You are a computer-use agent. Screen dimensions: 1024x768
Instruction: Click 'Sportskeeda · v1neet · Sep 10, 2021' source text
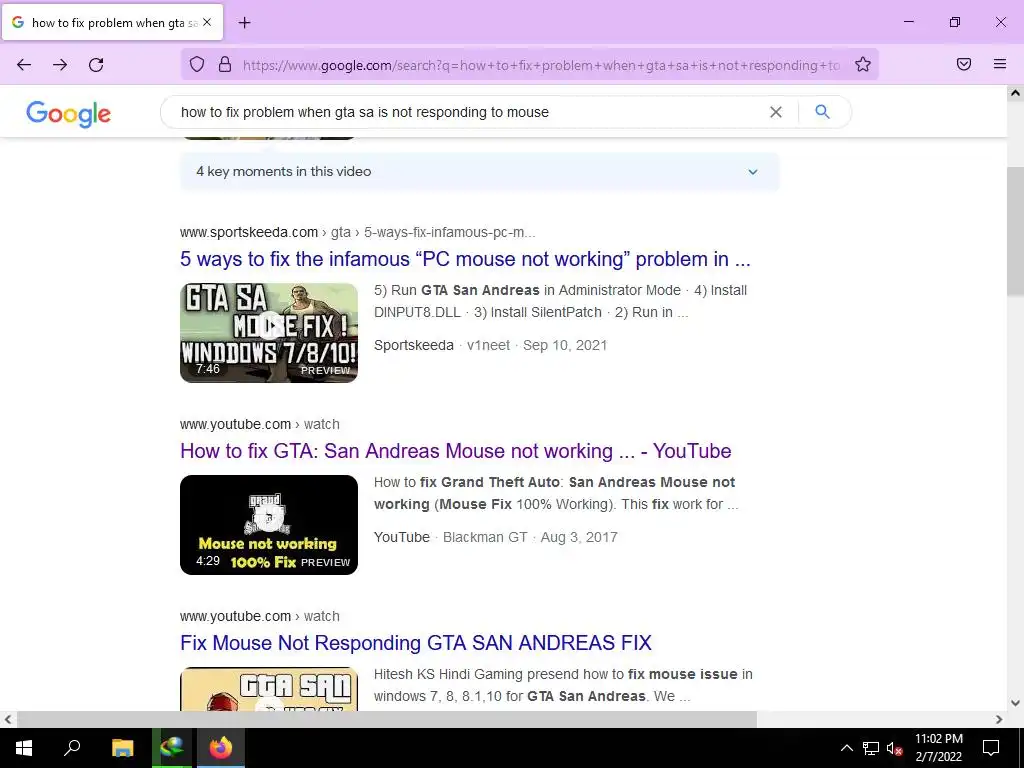490,345
